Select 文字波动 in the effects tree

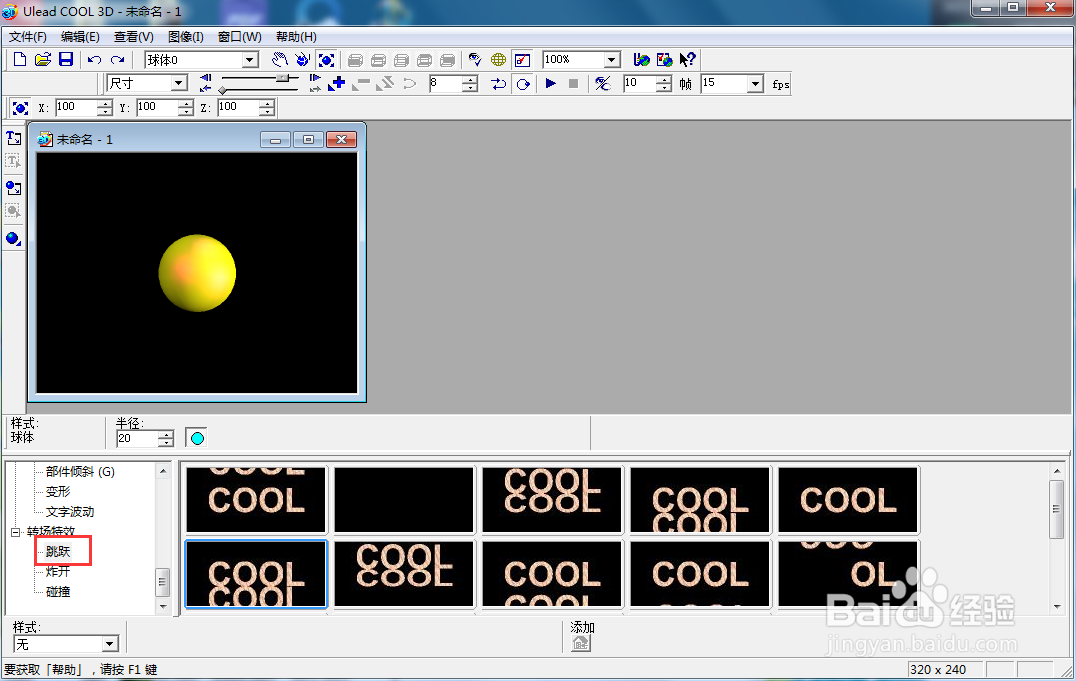(x=70, y=511)
